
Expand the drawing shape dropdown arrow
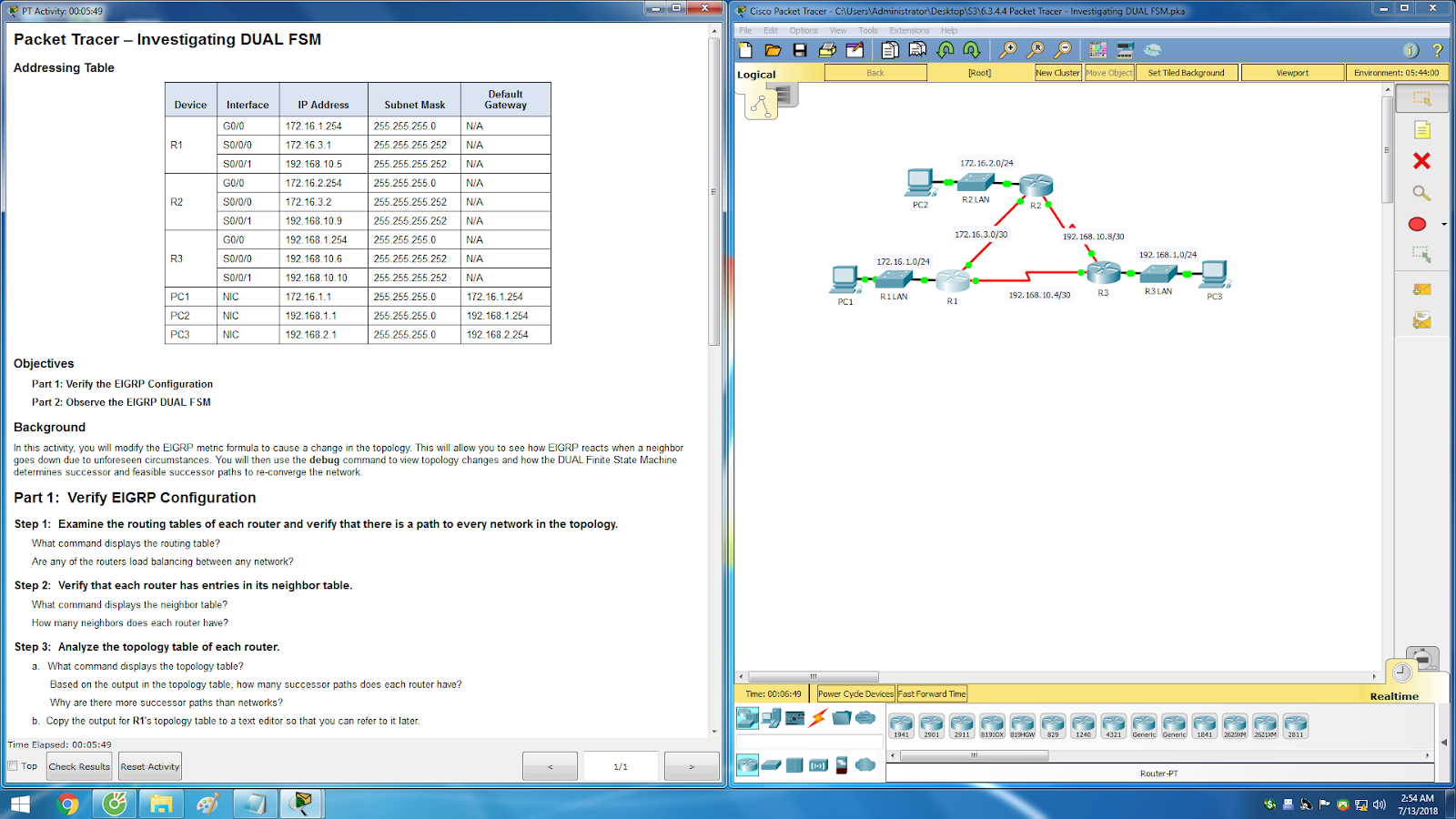point(1443,224)
